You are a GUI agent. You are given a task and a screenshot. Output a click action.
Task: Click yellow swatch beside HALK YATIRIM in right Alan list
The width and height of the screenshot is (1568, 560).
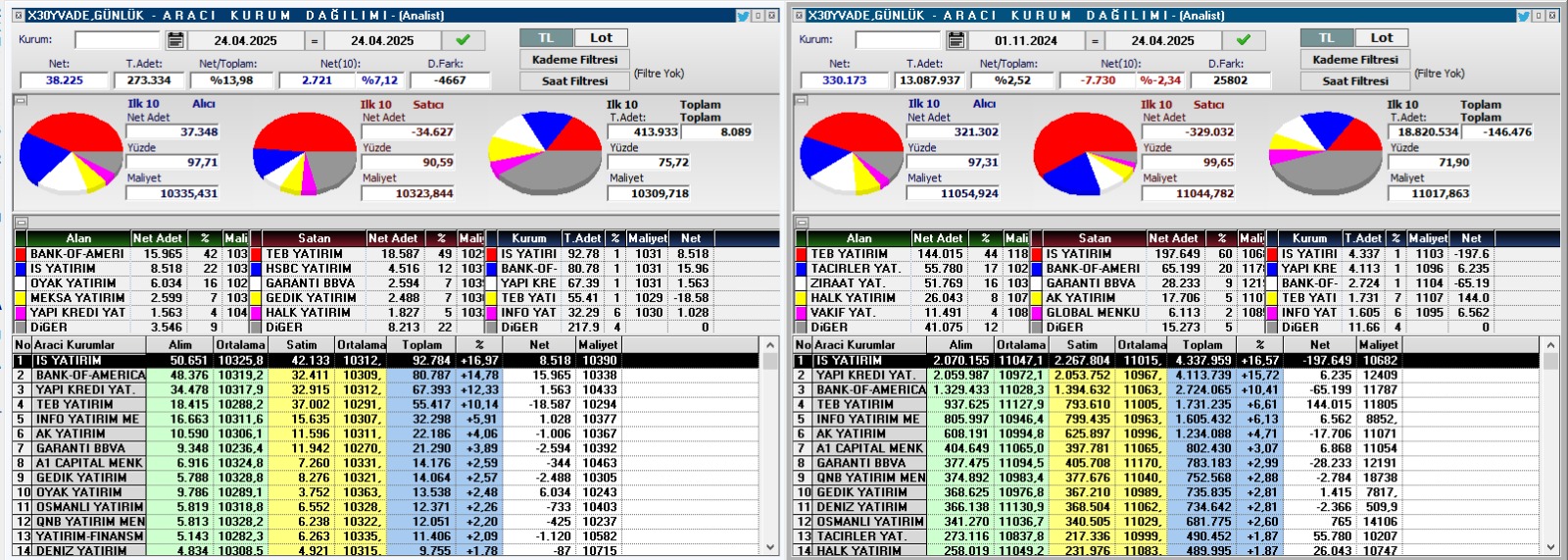[x=801, y=298]
